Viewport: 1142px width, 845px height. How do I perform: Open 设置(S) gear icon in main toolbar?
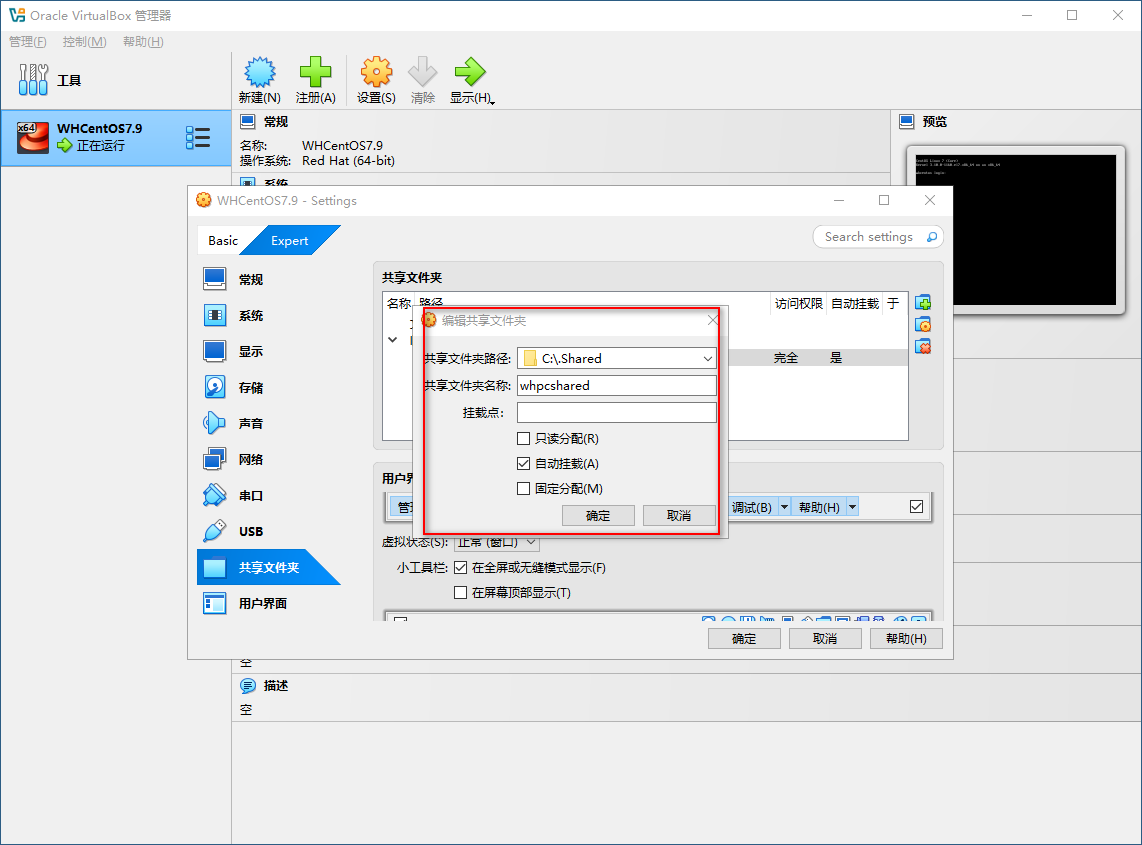(376, 72)
